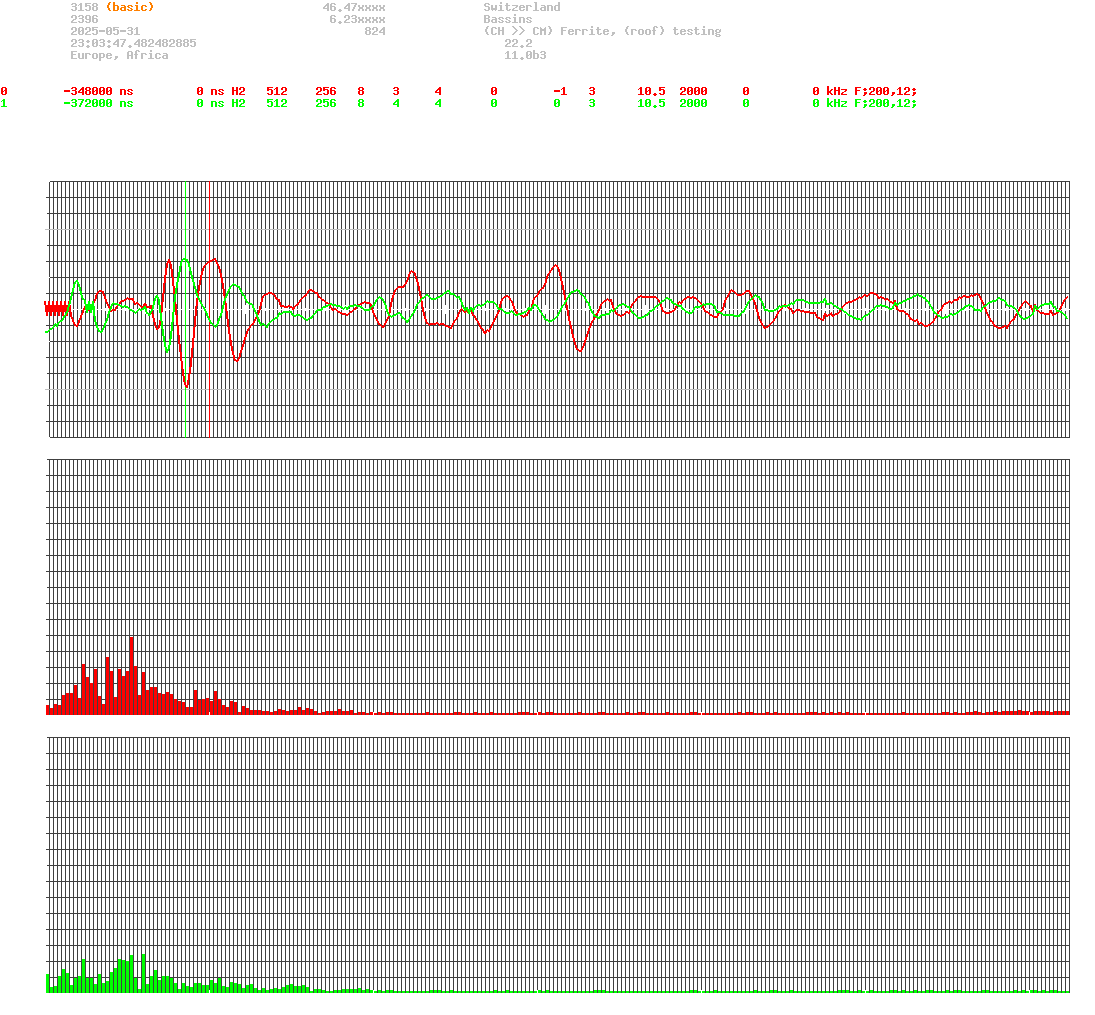
Task: Click the latitude value 46.47xxxx
Action: click(x=354, y=7)
